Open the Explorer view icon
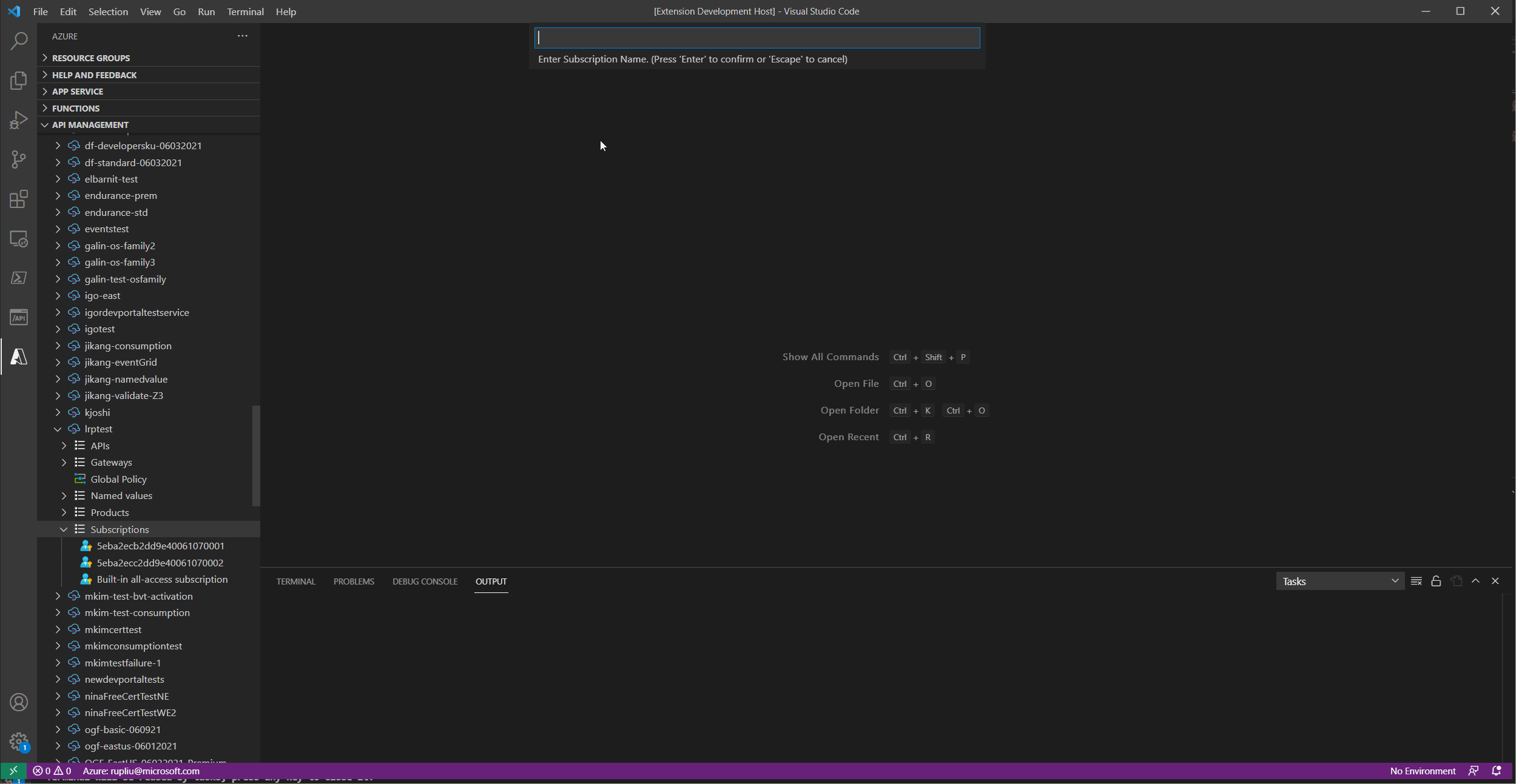Image resolution: width=1516 pixels, height=784 pixels. [x=19, y=80]
